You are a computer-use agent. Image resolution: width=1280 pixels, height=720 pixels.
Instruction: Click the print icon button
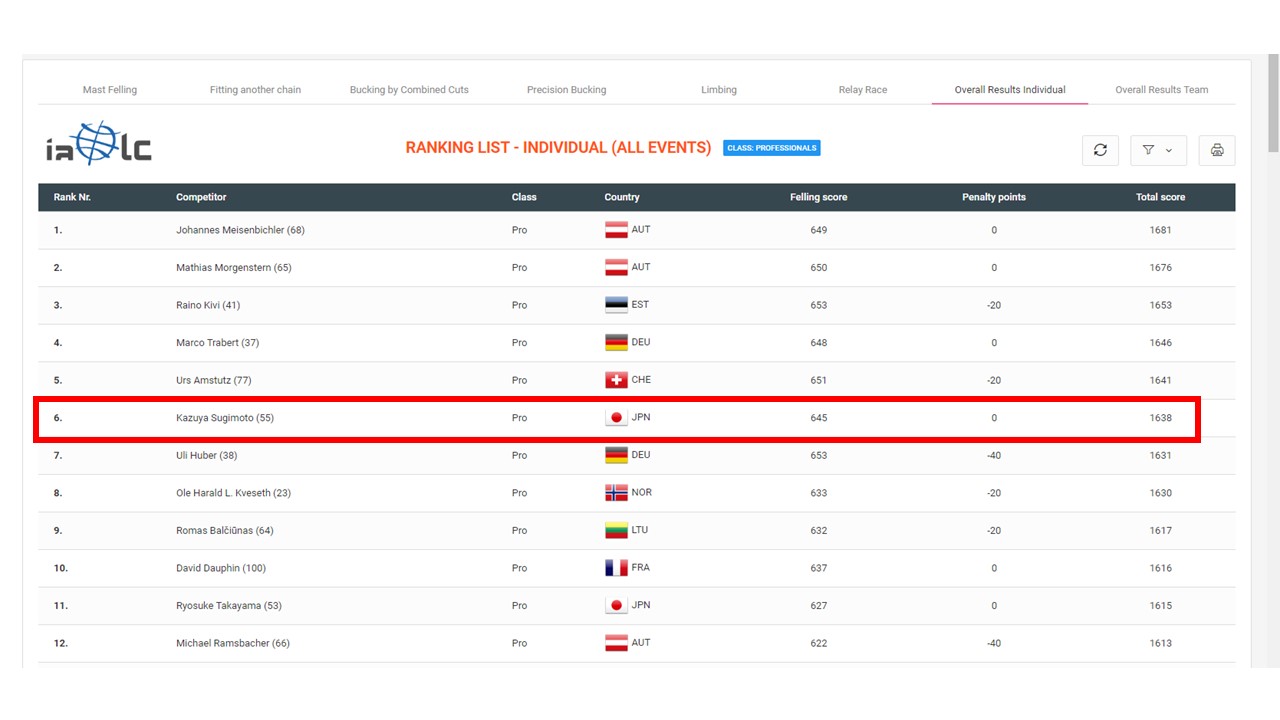(x=1217, y=150)
